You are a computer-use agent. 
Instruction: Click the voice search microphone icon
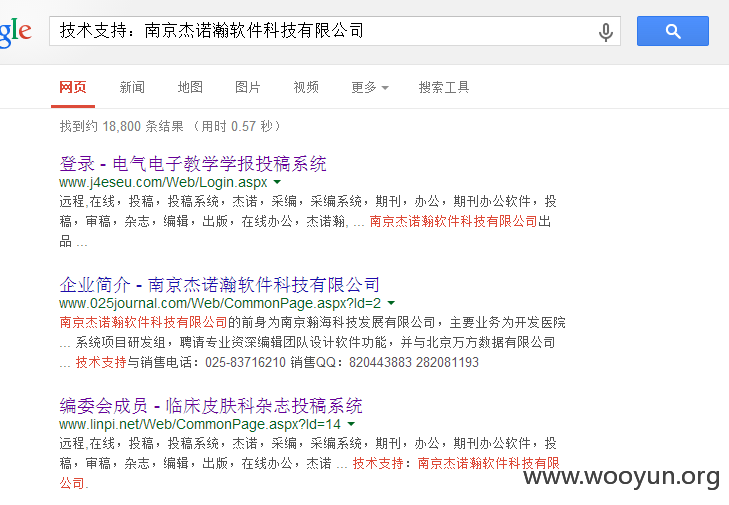point(605,32)
